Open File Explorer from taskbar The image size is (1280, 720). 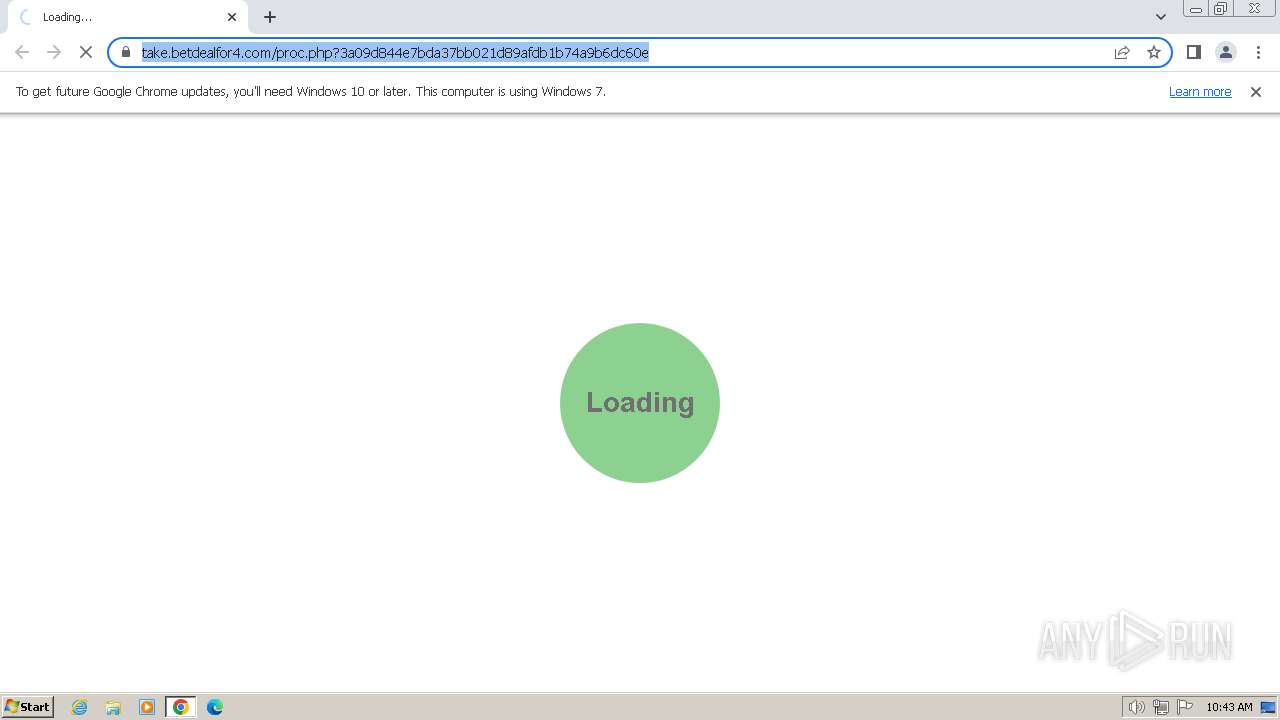(113, 707)
